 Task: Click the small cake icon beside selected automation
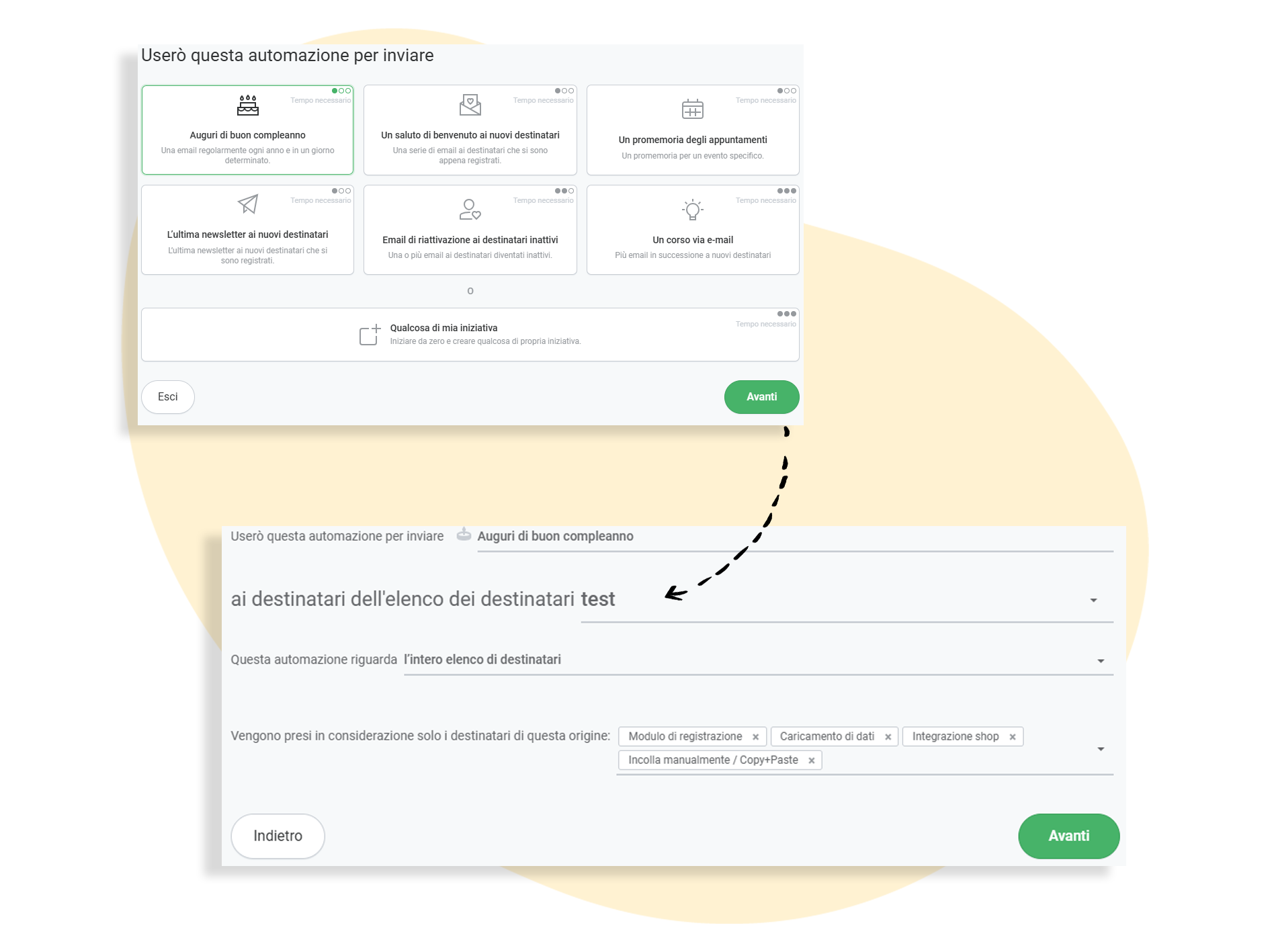tap(464, 535)
